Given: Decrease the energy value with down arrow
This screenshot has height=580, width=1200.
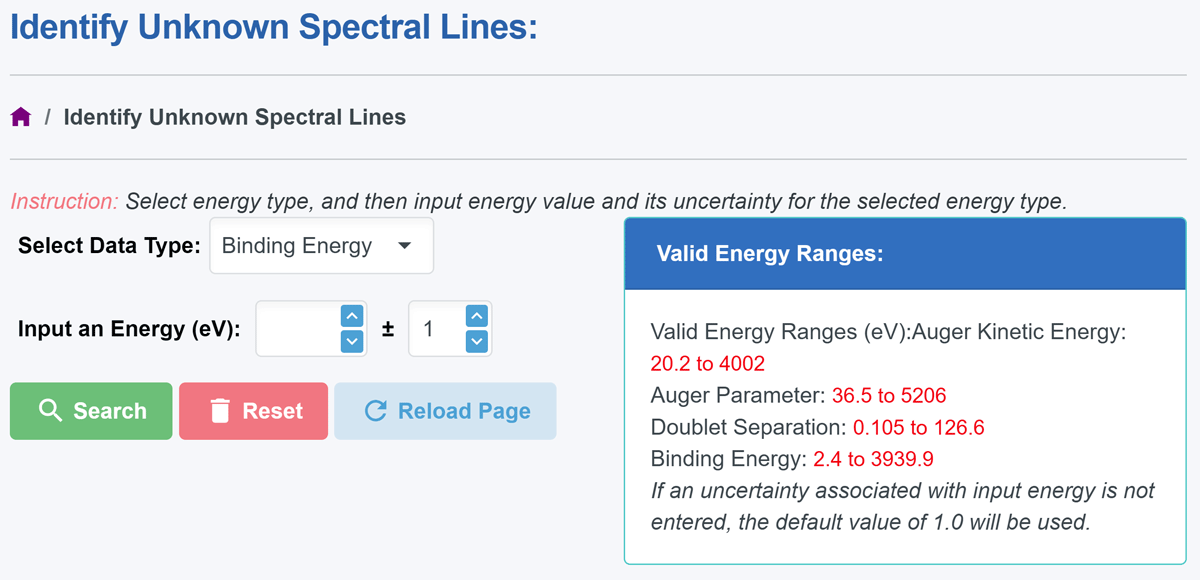Looking at the screenshot, I should tap(351, 341).
